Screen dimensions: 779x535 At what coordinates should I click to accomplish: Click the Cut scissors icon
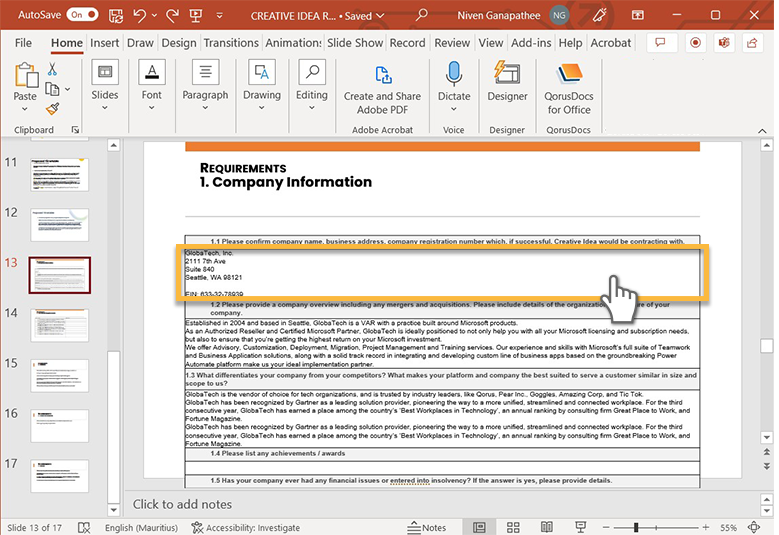tap(52, 69)
